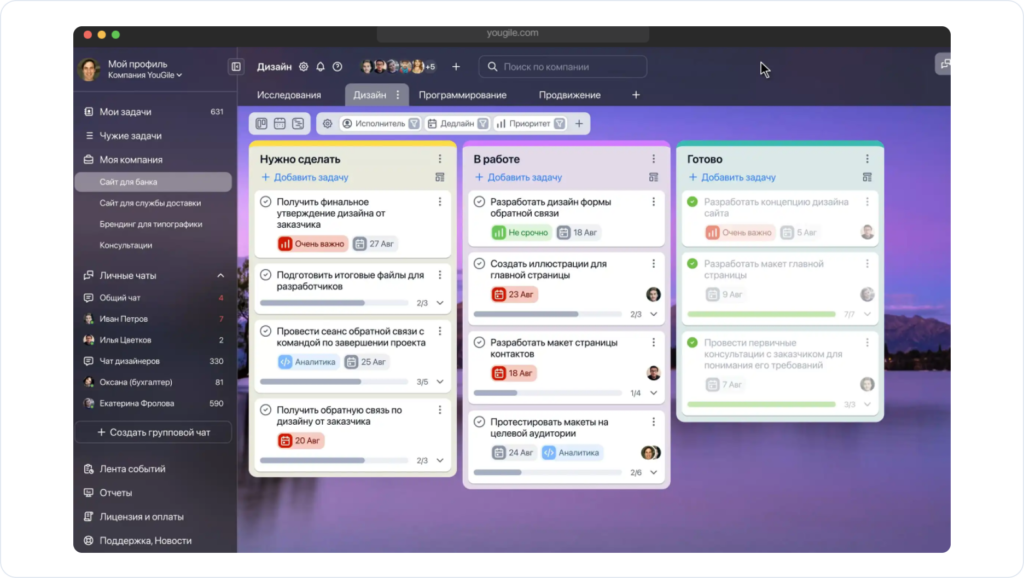Mark Создать иллюстрации task complete
The height and width of the screenshot is (578, 1024).
479,264
